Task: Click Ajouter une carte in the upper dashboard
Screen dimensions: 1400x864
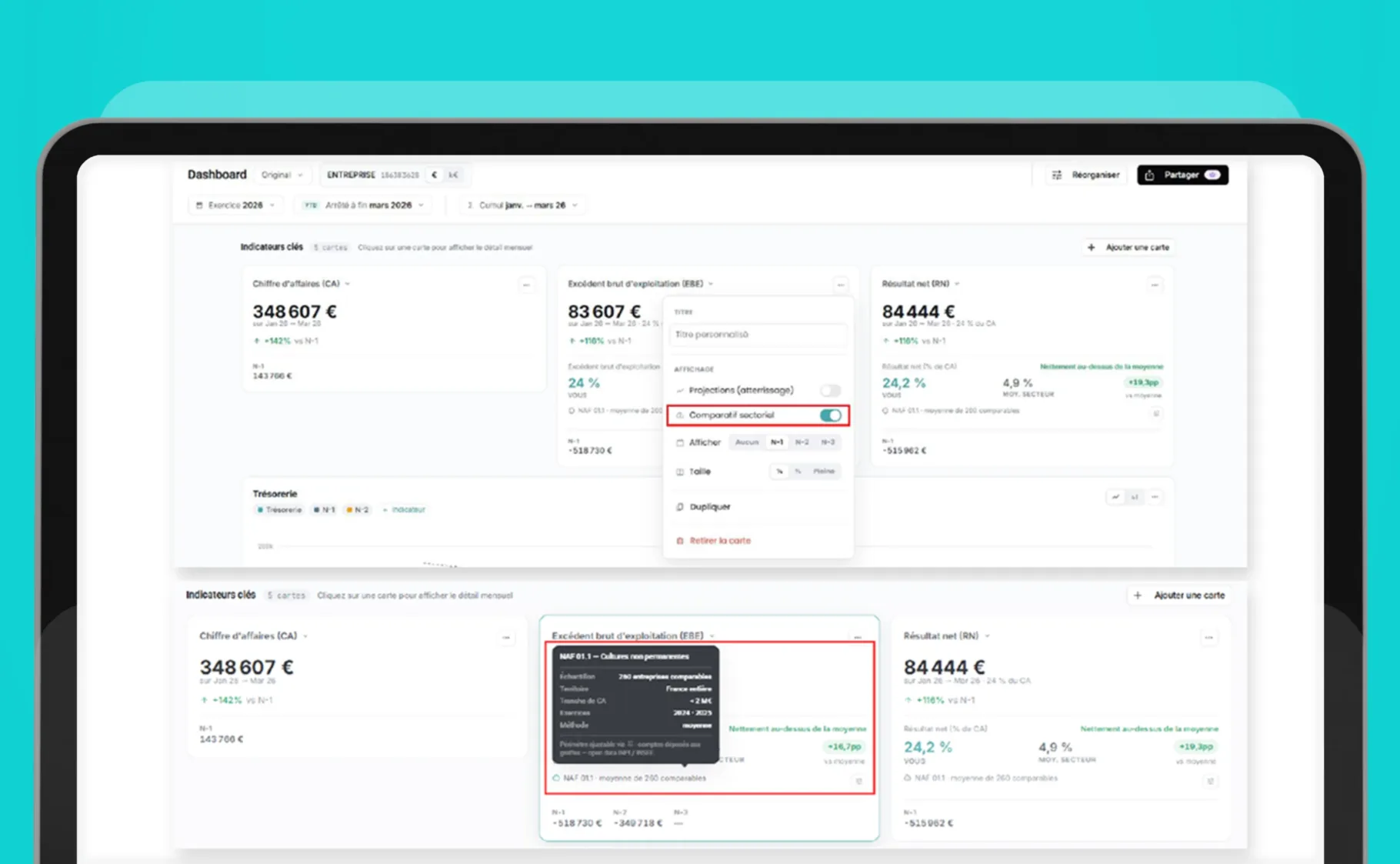Action: click(1128, 247)
